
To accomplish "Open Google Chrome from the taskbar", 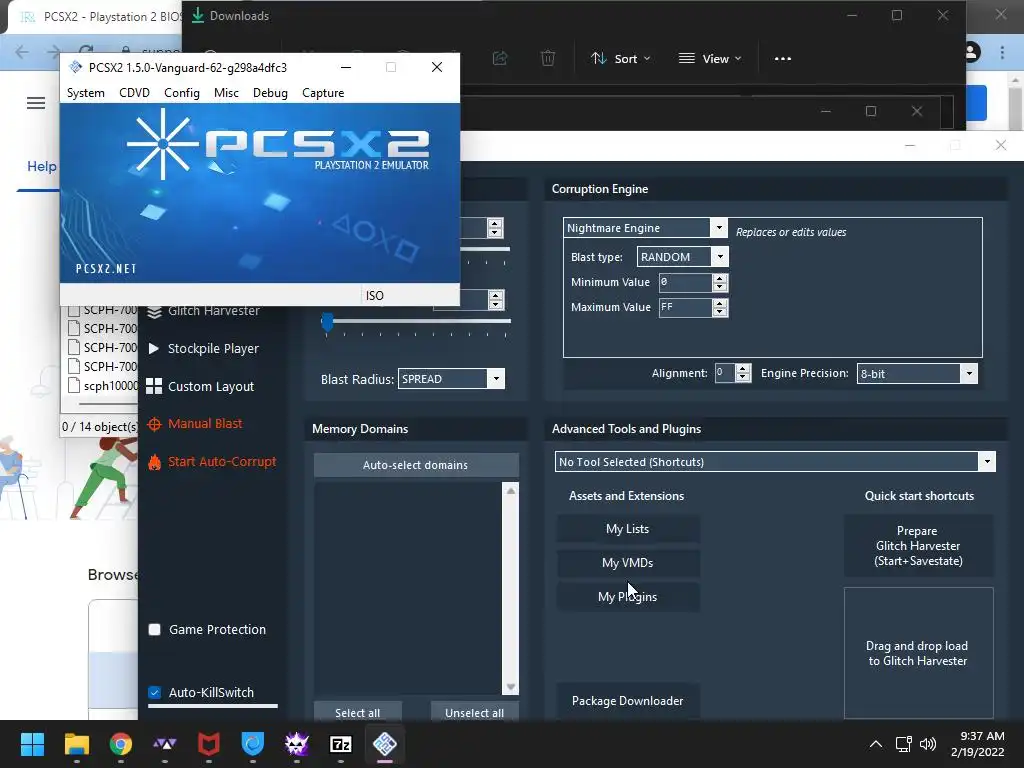I will click(121, 744).
